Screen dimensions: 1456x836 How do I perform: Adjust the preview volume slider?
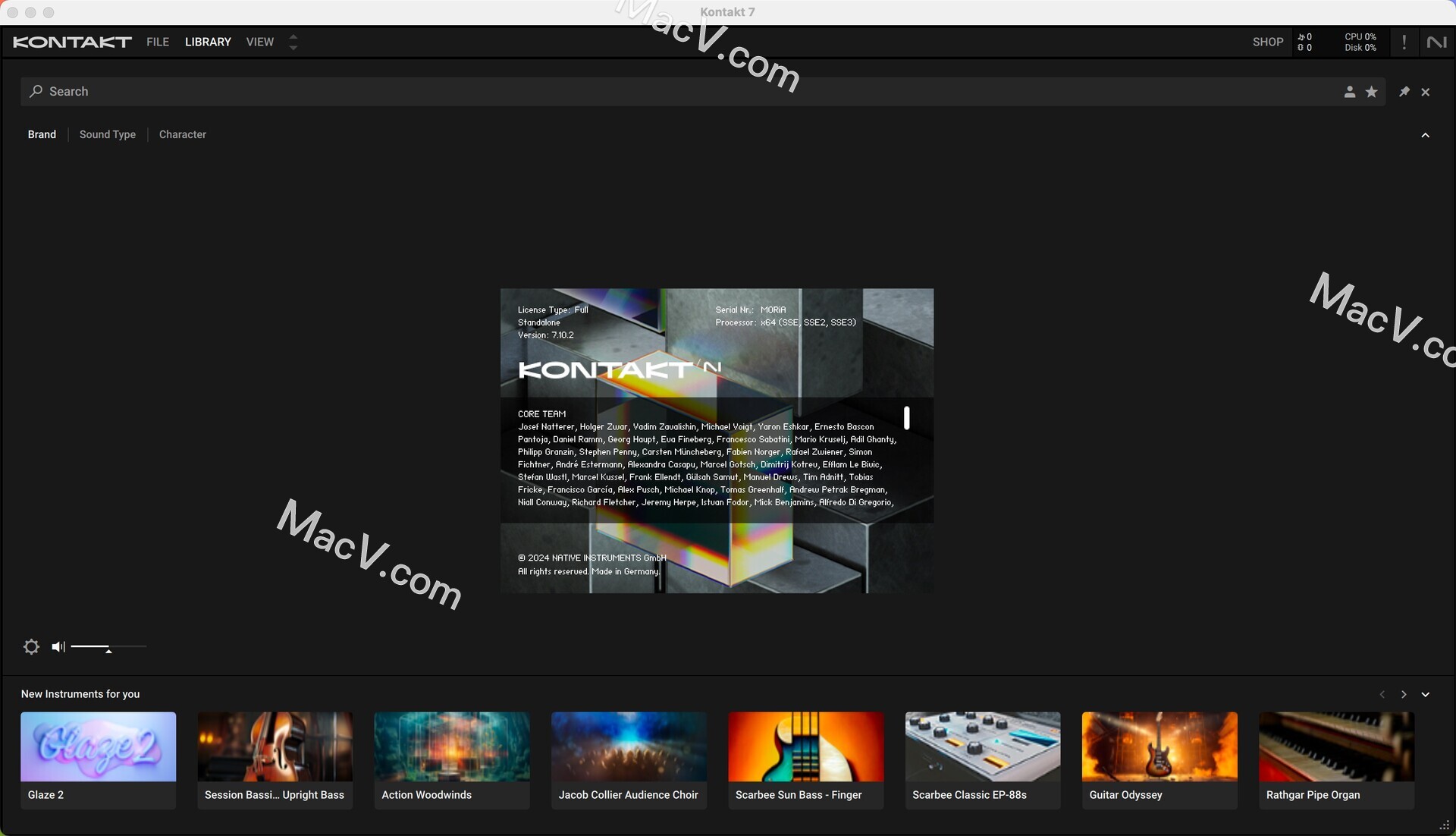[x=108, y=647]
